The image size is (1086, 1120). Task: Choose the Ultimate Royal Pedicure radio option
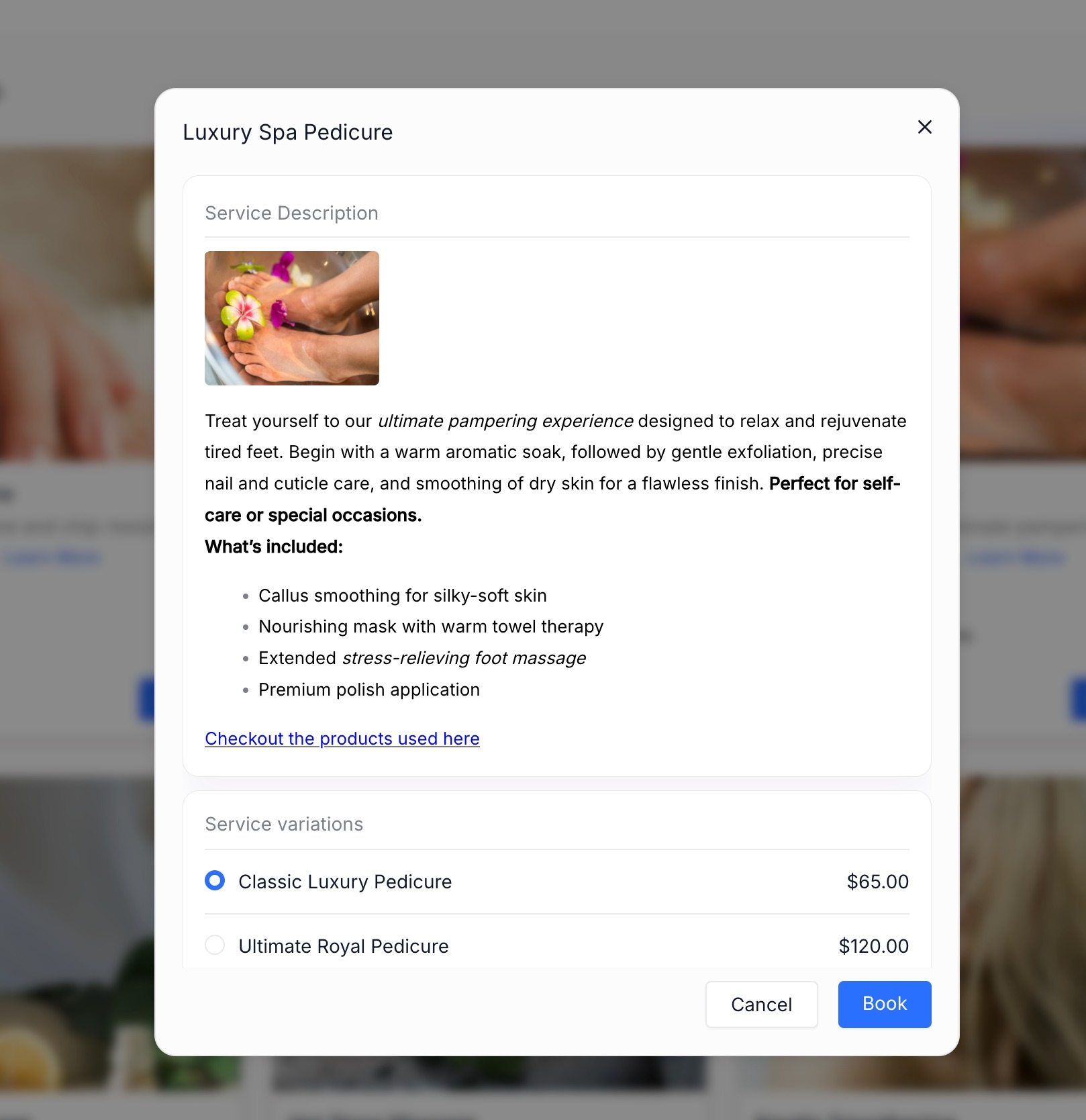pos(215,945)
